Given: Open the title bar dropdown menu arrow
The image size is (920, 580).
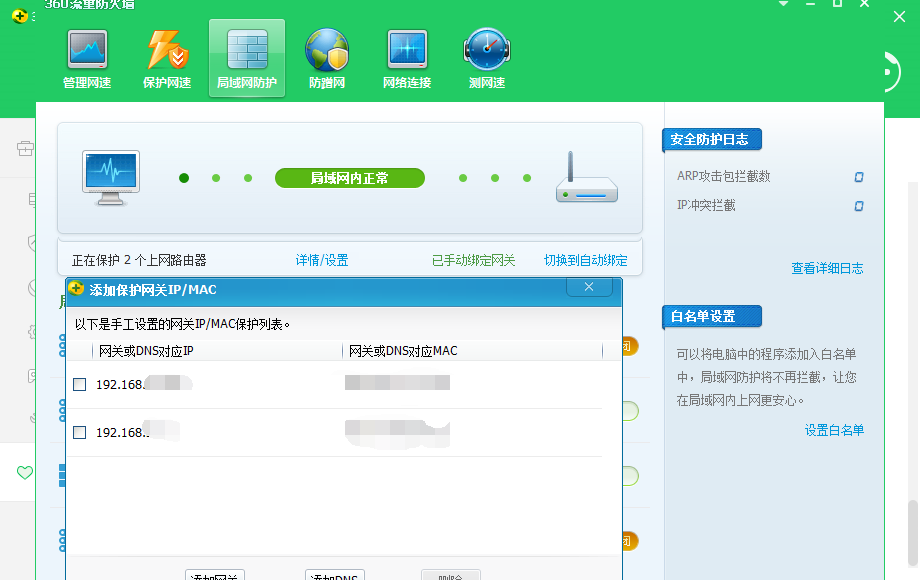Looking at the screenshot, I should click(x=783, y=4).
